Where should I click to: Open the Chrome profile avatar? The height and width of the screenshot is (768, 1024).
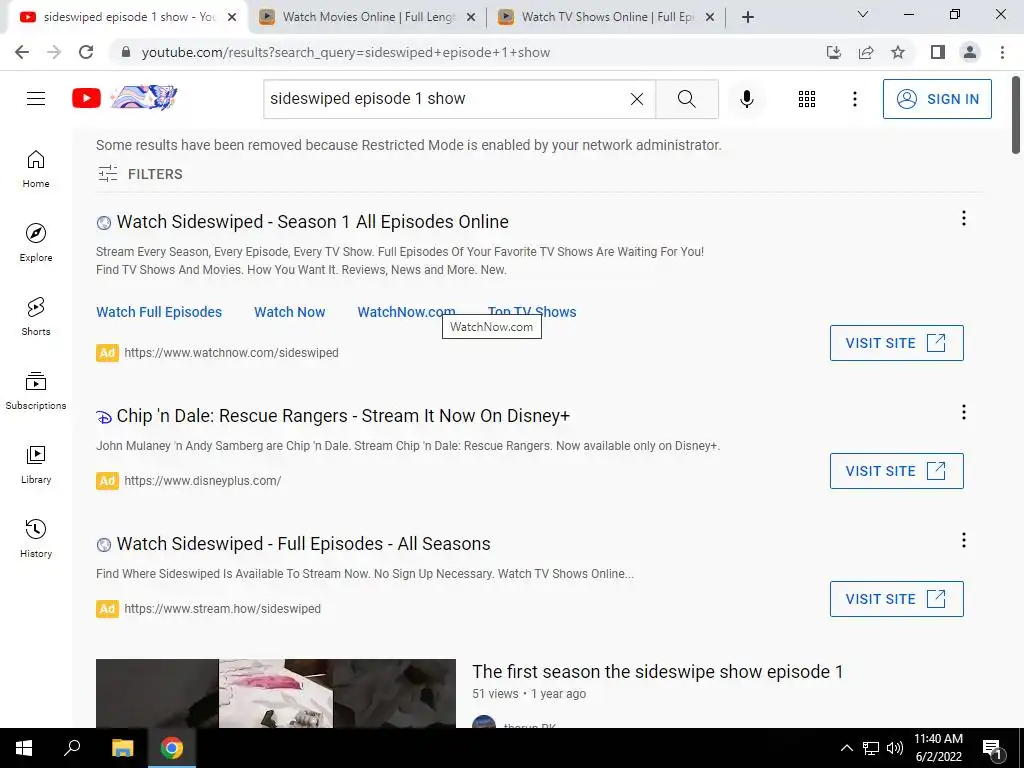pyautogui.click(x=970, y=52)
